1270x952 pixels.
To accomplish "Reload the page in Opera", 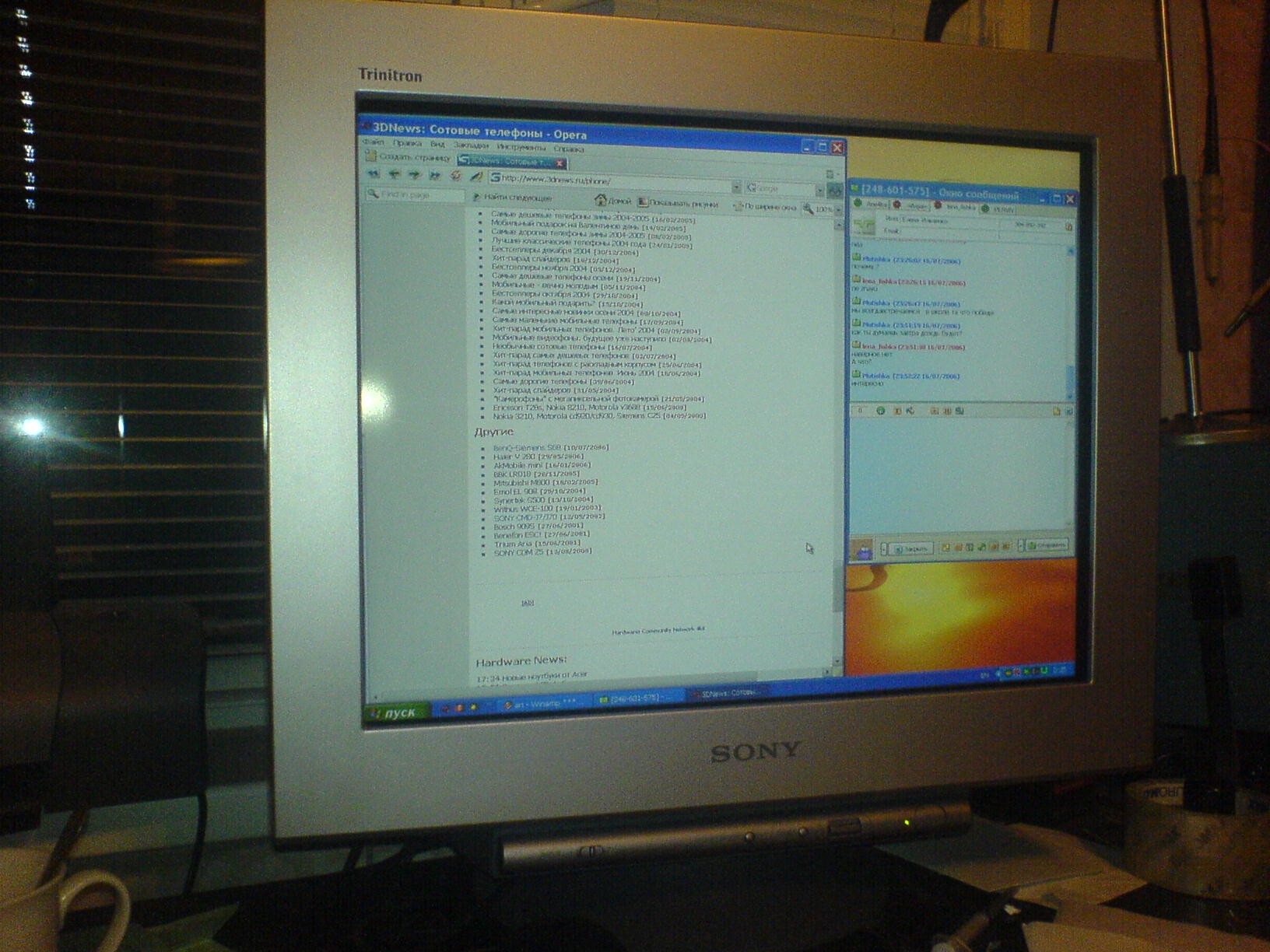I will point(456,177).
